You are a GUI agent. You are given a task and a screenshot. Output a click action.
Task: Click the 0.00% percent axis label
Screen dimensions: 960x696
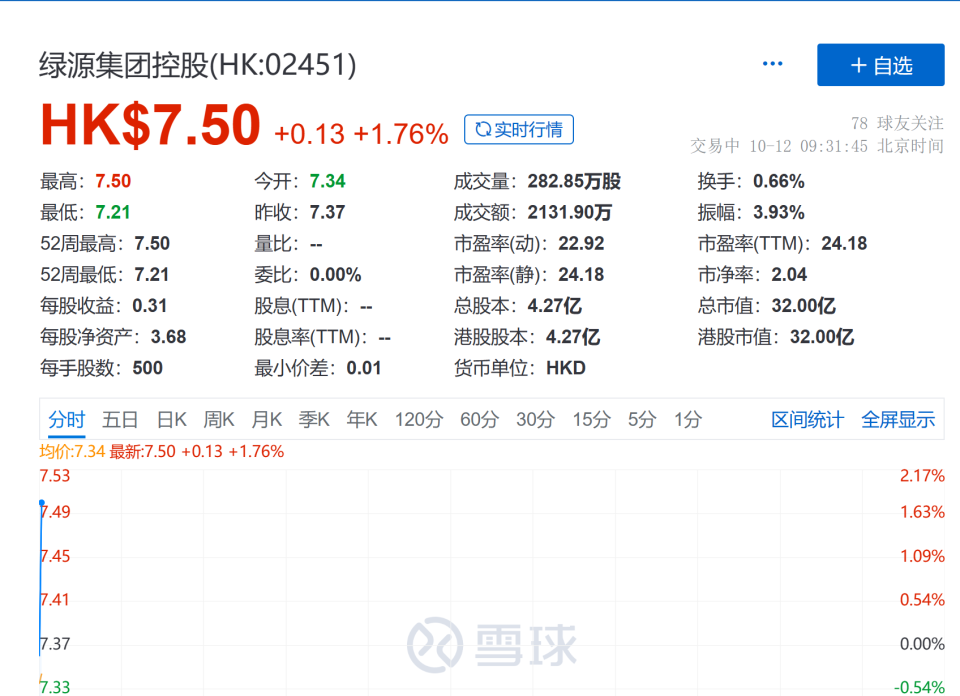922,644
